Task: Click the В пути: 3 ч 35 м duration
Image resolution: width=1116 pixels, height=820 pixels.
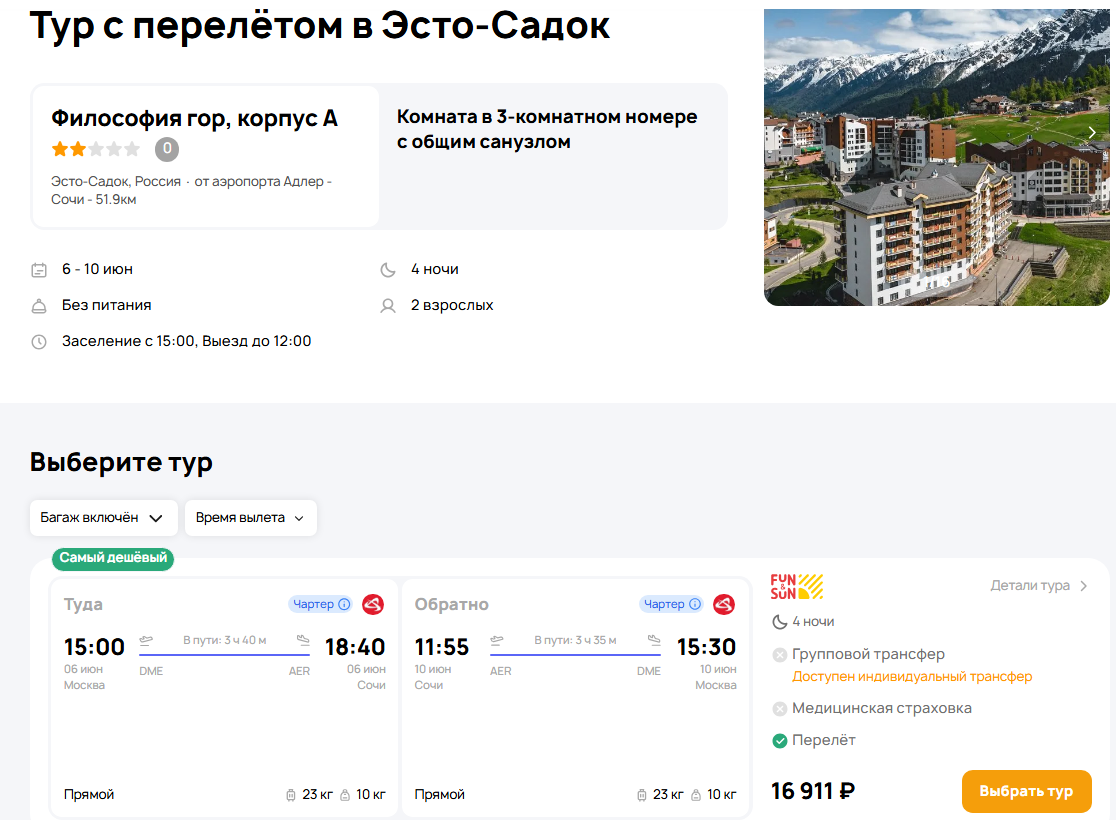Action: pyautogui.click(x=575, y=640)
